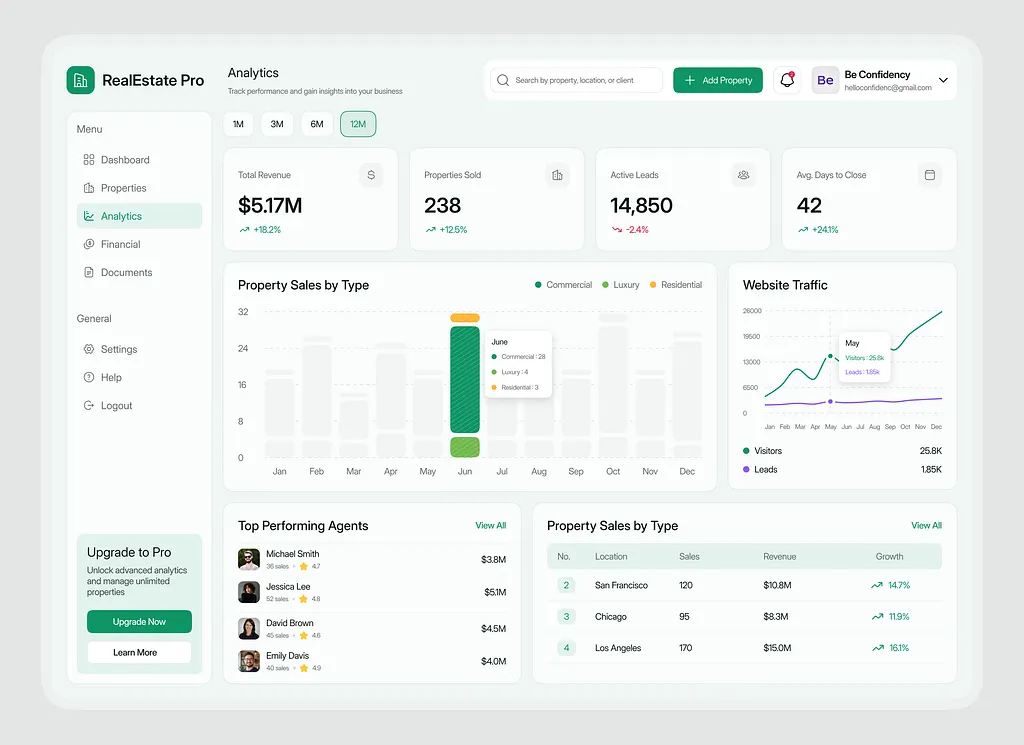Click the people icon in Active Leads card

click(x=743, y=175)
